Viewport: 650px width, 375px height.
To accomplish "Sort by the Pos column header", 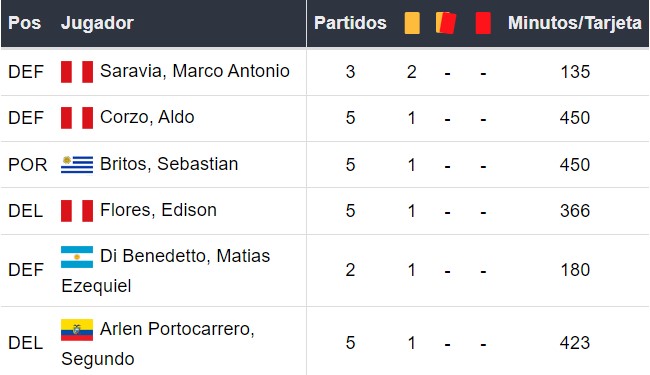I will click(x=24, y=23).
